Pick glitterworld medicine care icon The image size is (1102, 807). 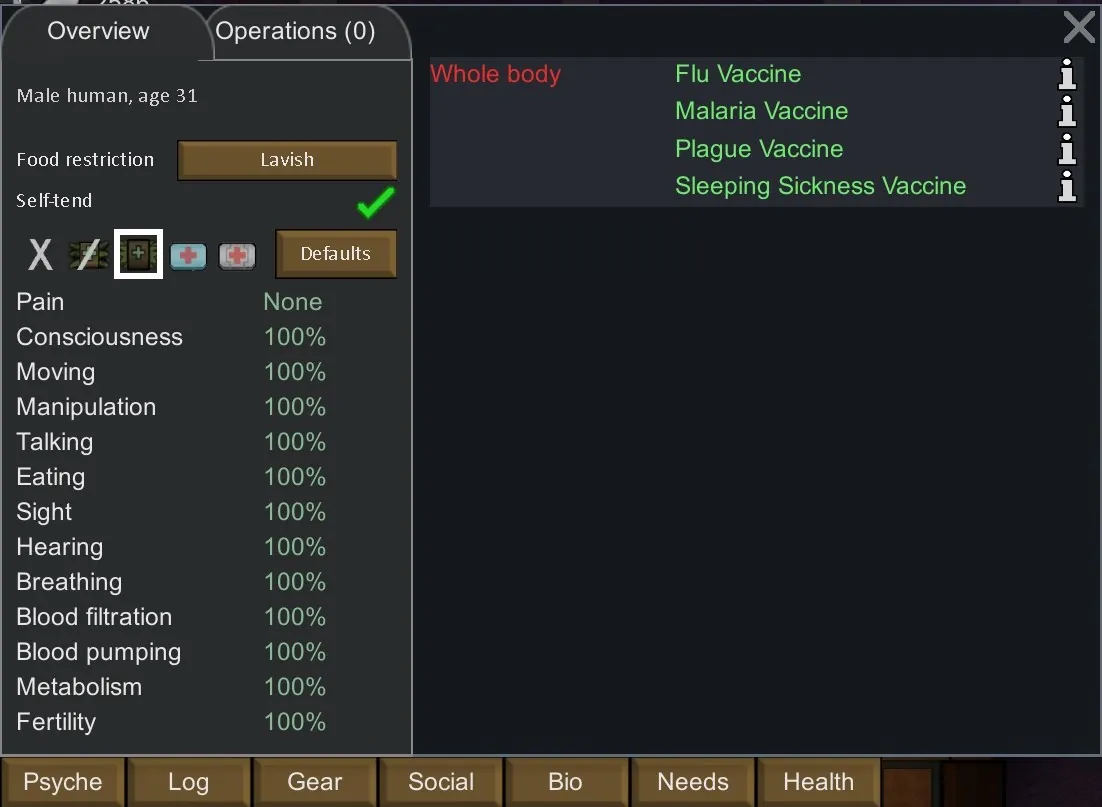[x=237, y=256]
